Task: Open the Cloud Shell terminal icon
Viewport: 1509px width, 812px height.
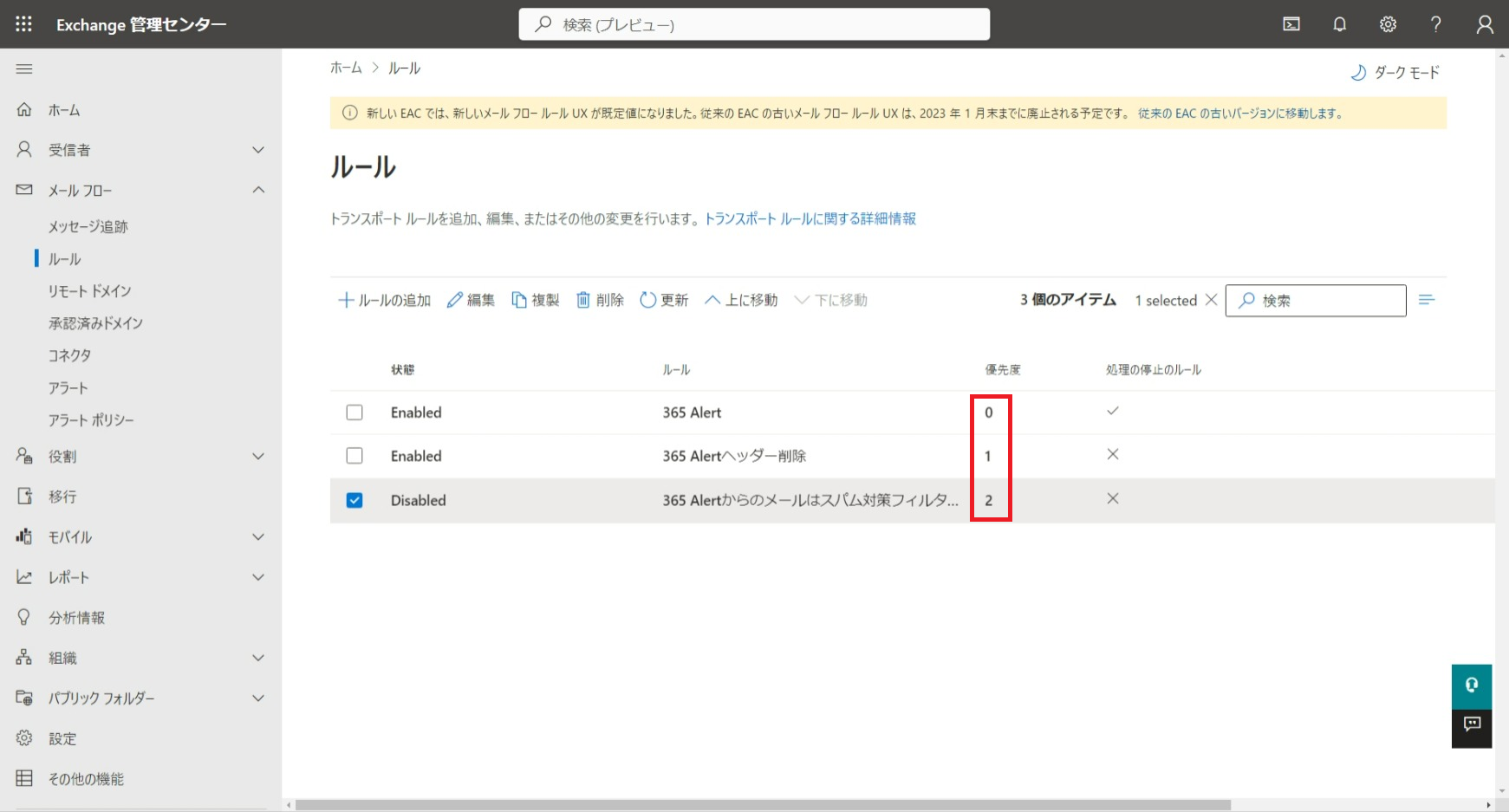Action: [1291, 24]
